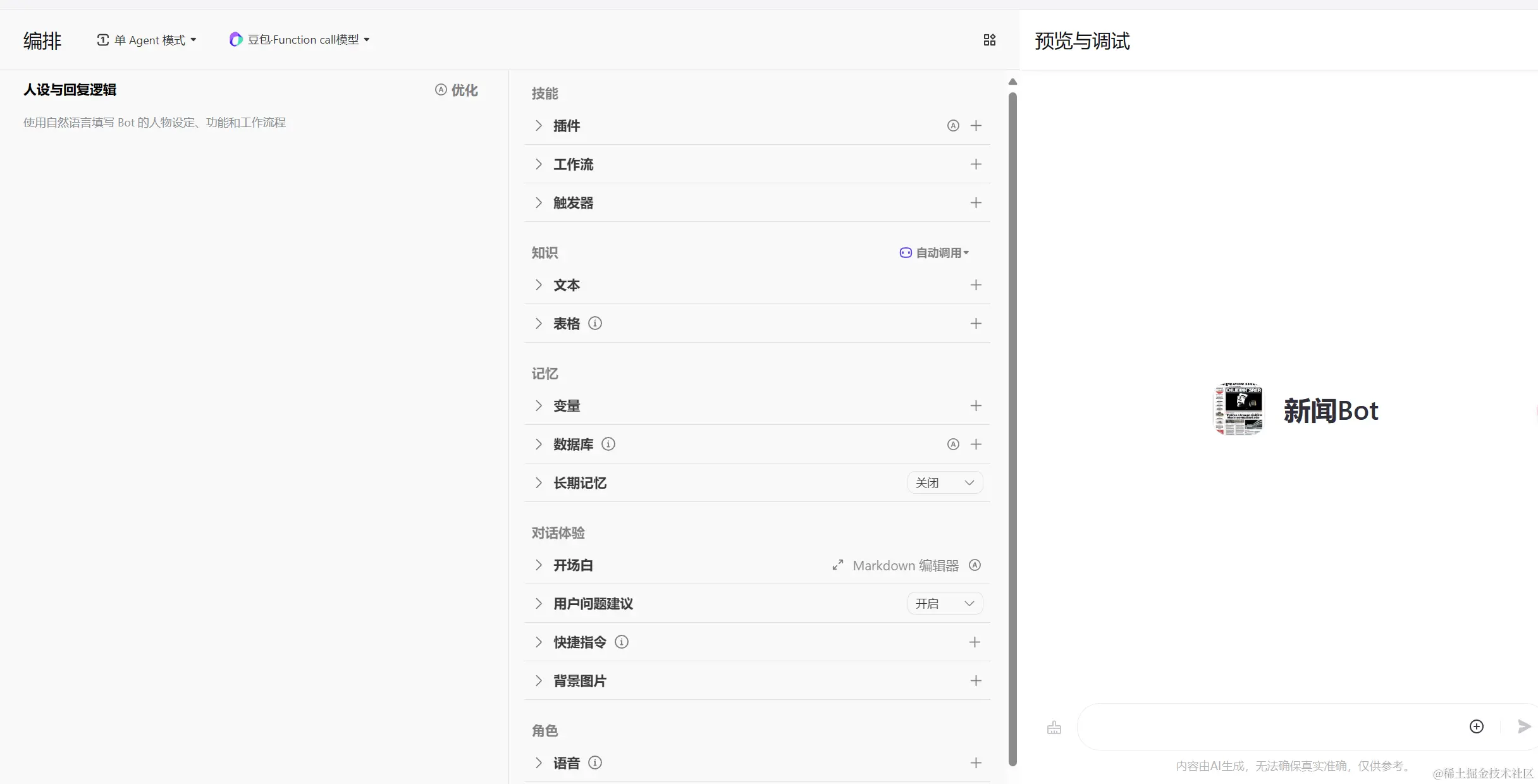1538x784 pixels.
Task: Open the 自动调用 knowledge dropdown
Action: 935,253
